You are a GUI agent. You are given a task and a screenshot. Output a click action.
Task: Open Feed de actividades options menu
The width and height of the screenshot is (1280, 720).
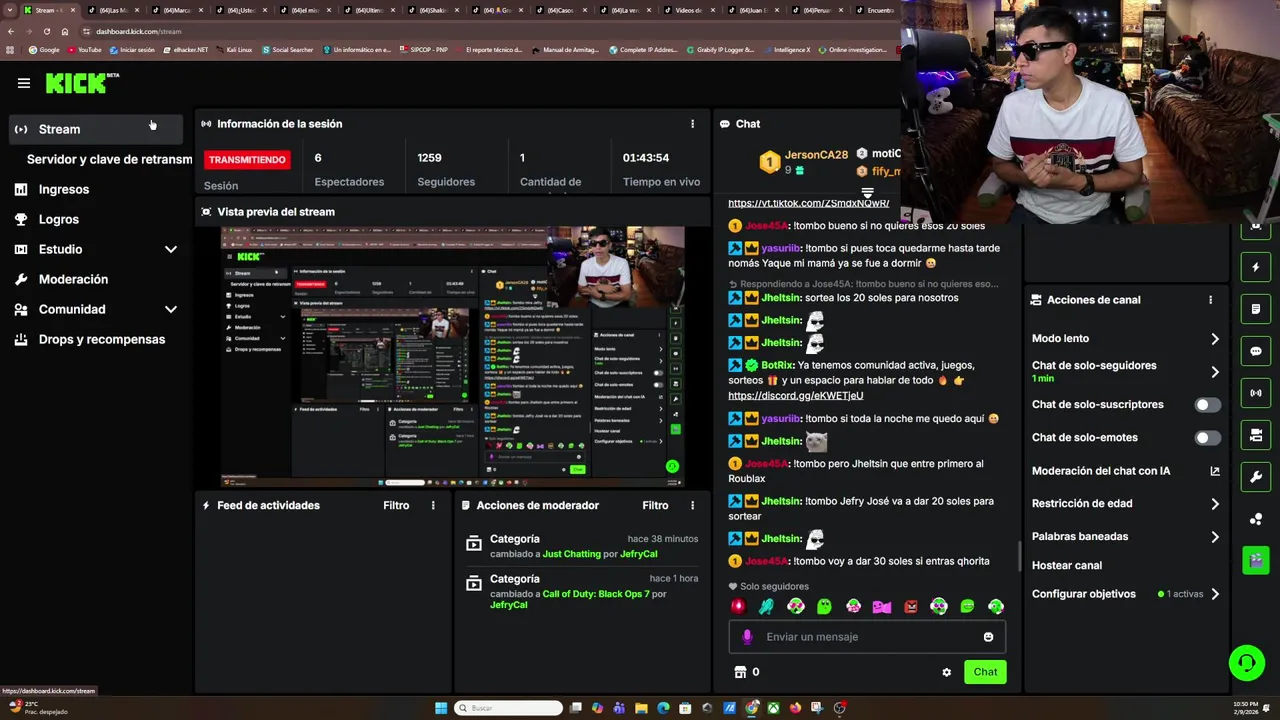click(x=433, y=505)
